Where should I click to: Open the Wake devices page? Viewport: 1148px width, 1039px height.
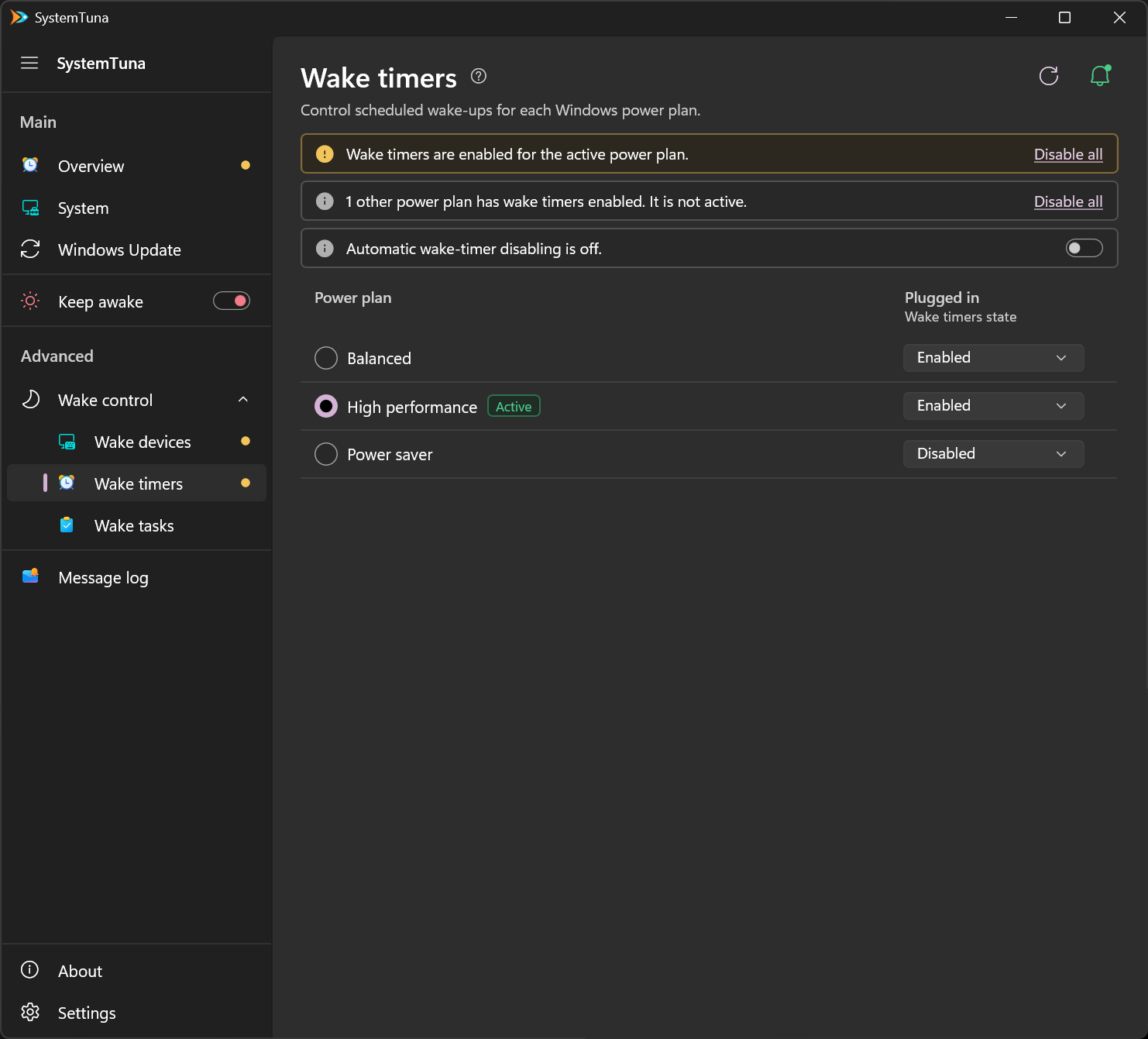tap(136, 442)
